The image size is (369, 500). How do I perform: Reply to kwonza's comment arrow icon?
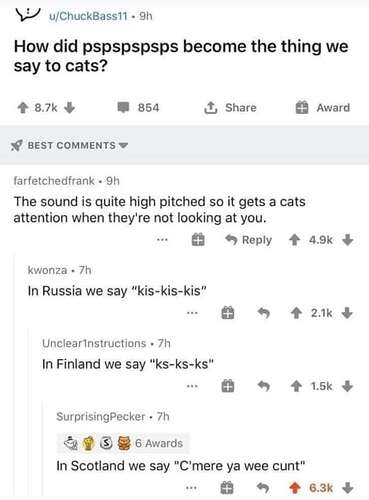coord(264,313)
